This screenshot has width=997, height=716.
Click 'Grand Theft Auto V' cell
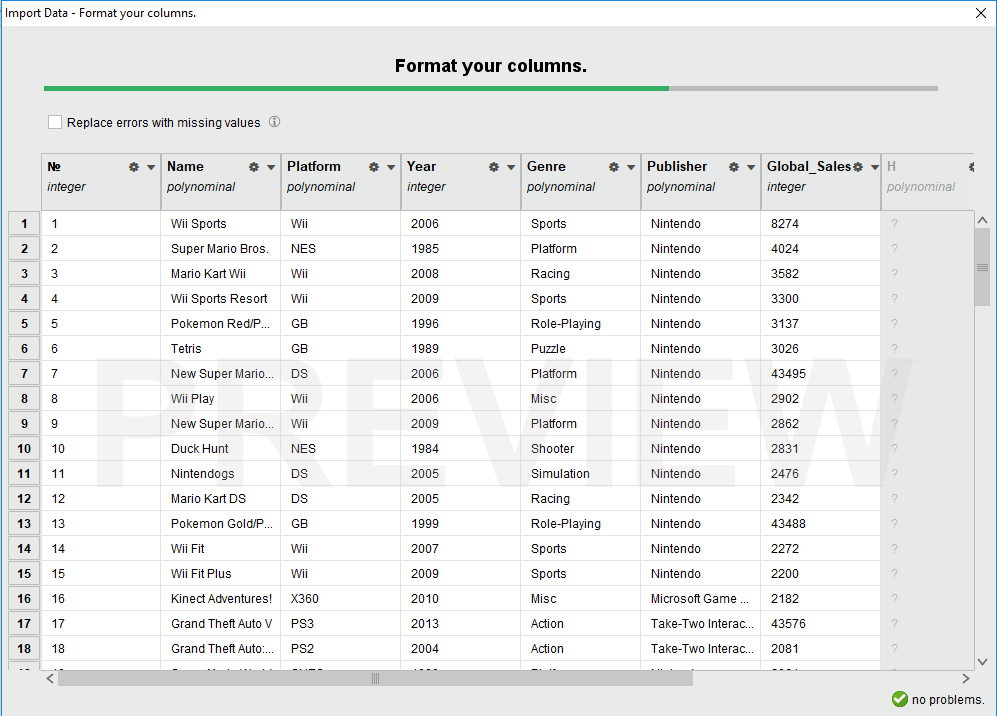pos(221,624)
